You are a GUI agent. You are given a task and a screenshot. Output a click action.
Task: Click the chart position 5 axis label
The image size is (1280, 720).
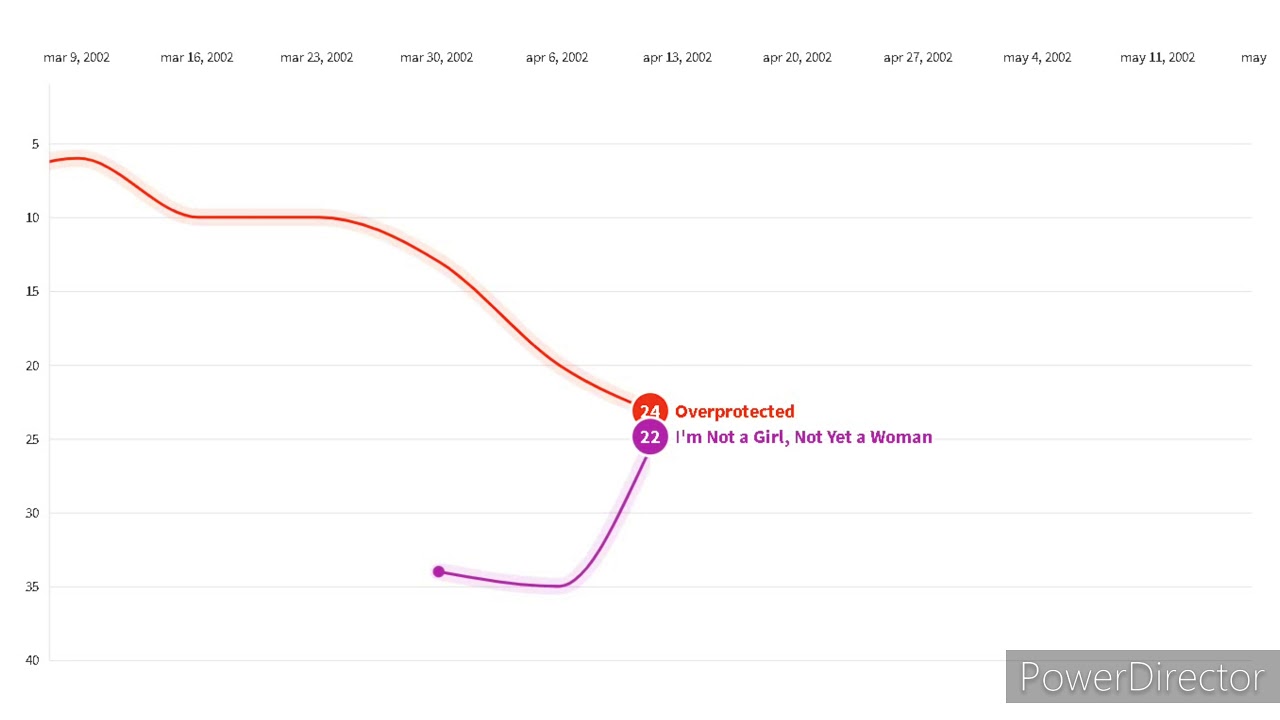click(x=35, y=144)
